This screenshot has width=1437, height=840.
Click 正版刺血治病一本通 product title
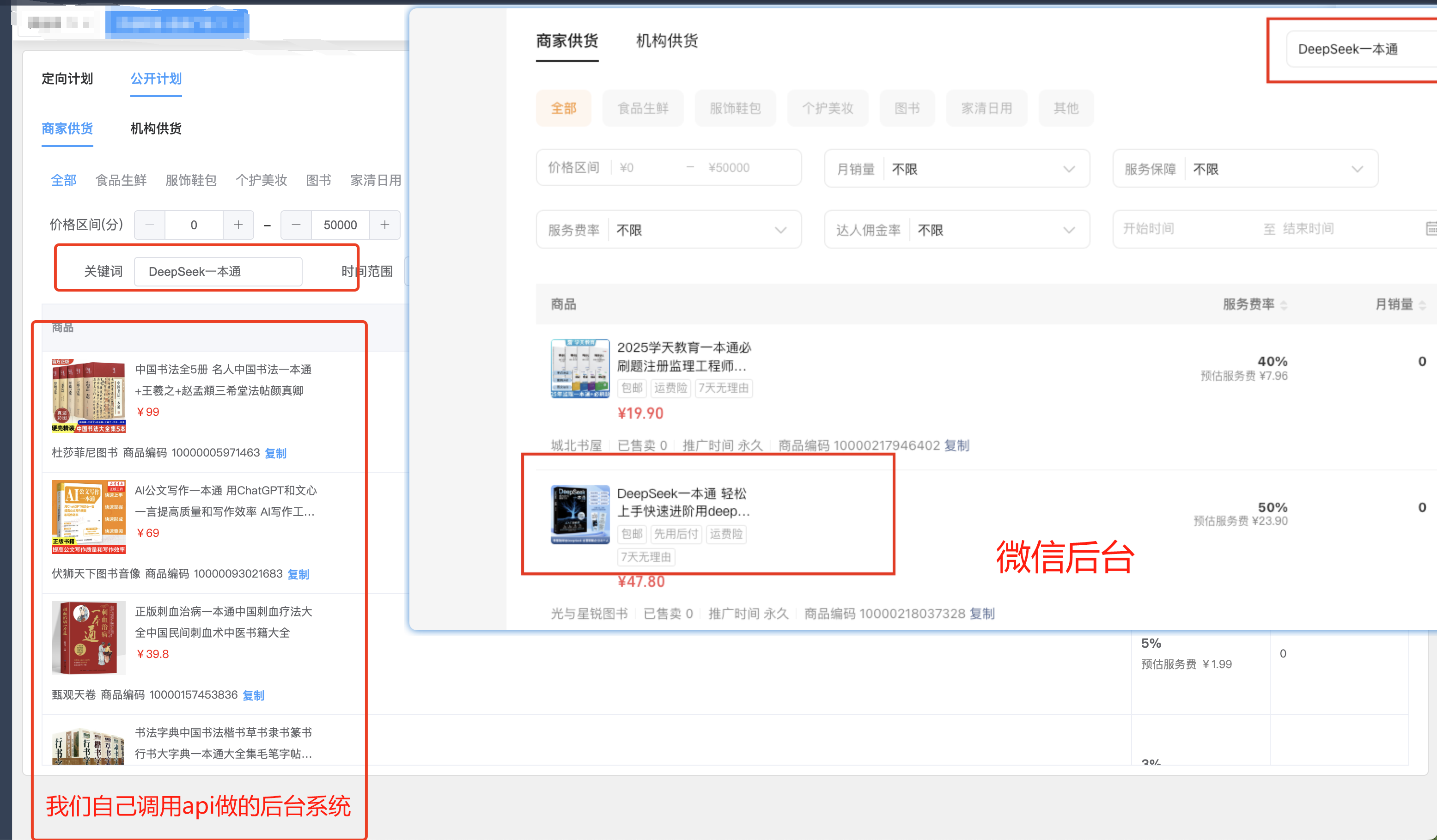click(x=224, y=621)
